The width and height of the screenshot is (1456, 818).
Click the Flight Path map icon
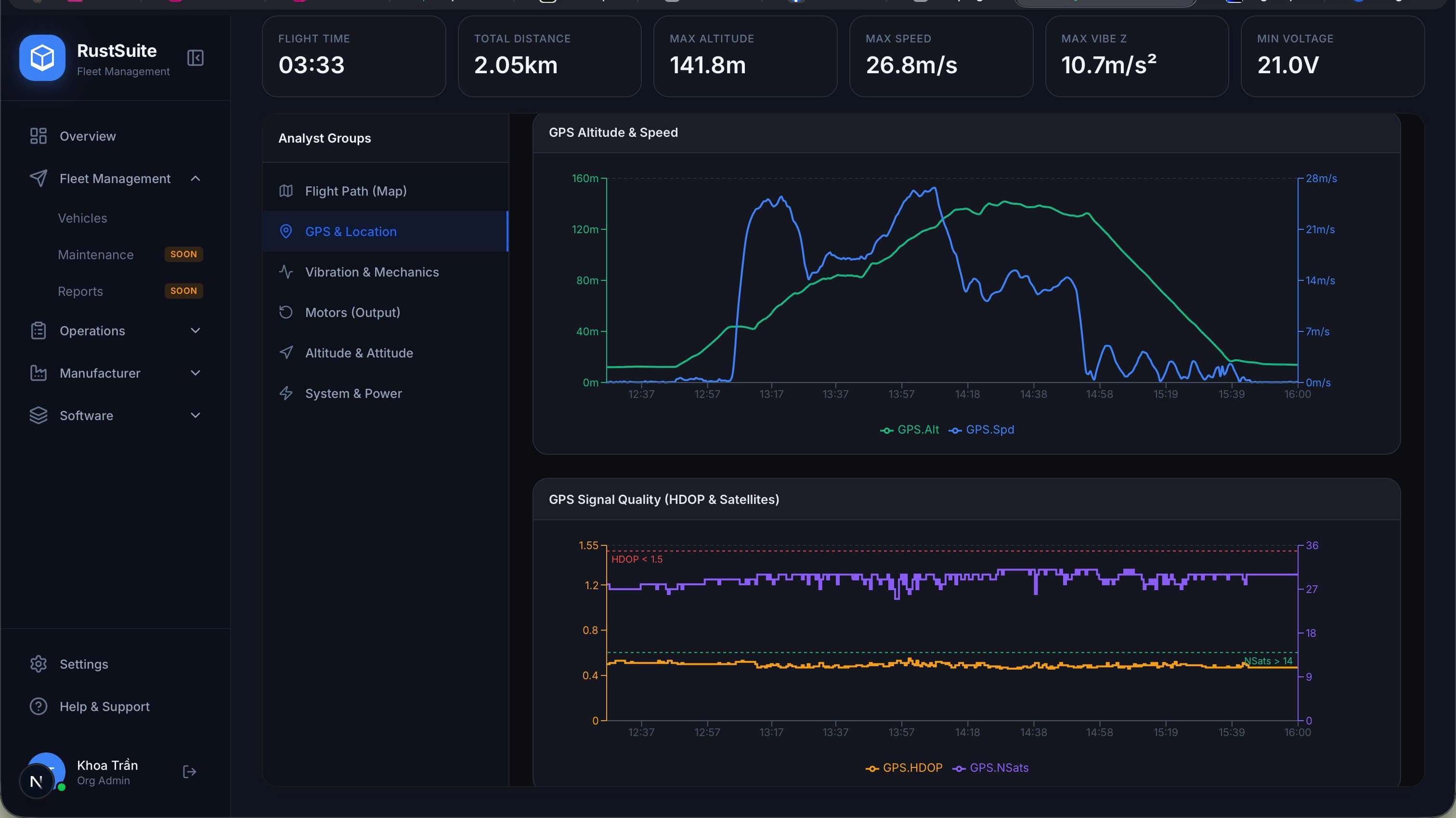click(286, 191)
